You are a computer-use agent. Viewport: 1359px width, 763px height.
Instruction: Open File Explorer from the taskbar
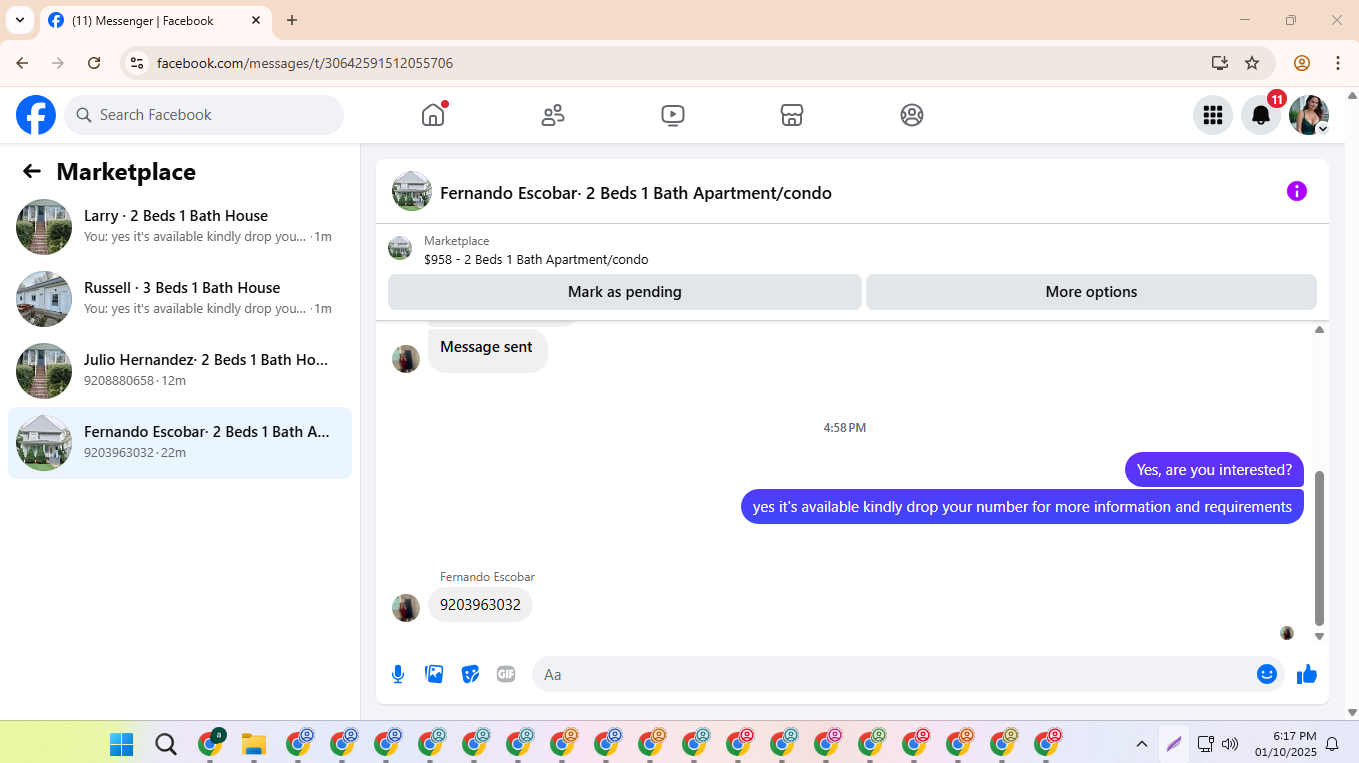coord(254,744)
